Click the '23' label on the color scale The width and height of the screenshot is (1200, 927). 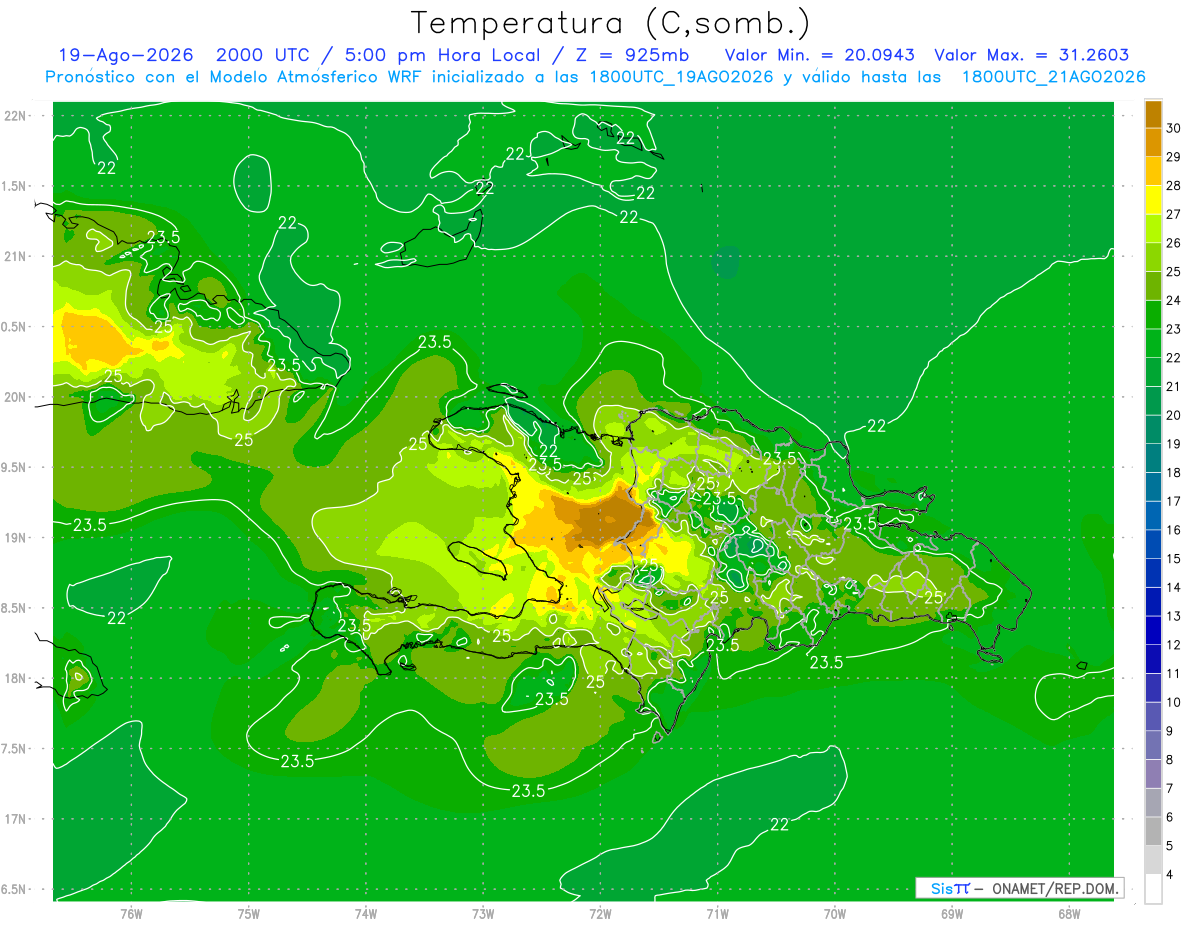pyautogui.click(x=1174, y=329)
